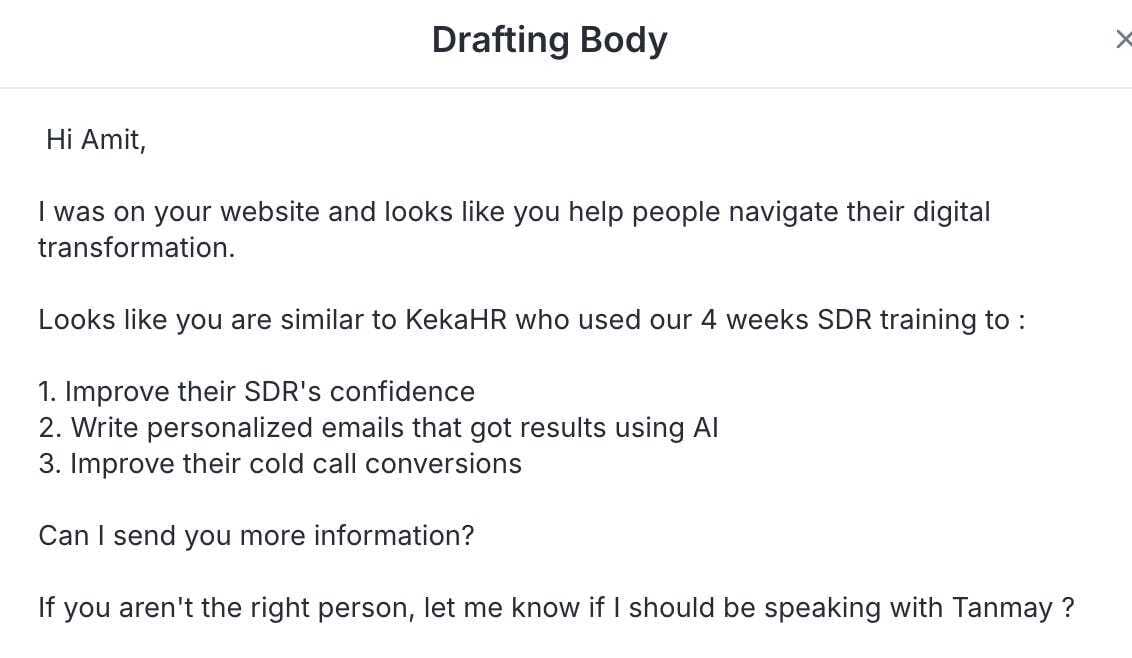Click the word digital in second paragraph
The height and width of the screenshot is (658, 1132).
952,212
